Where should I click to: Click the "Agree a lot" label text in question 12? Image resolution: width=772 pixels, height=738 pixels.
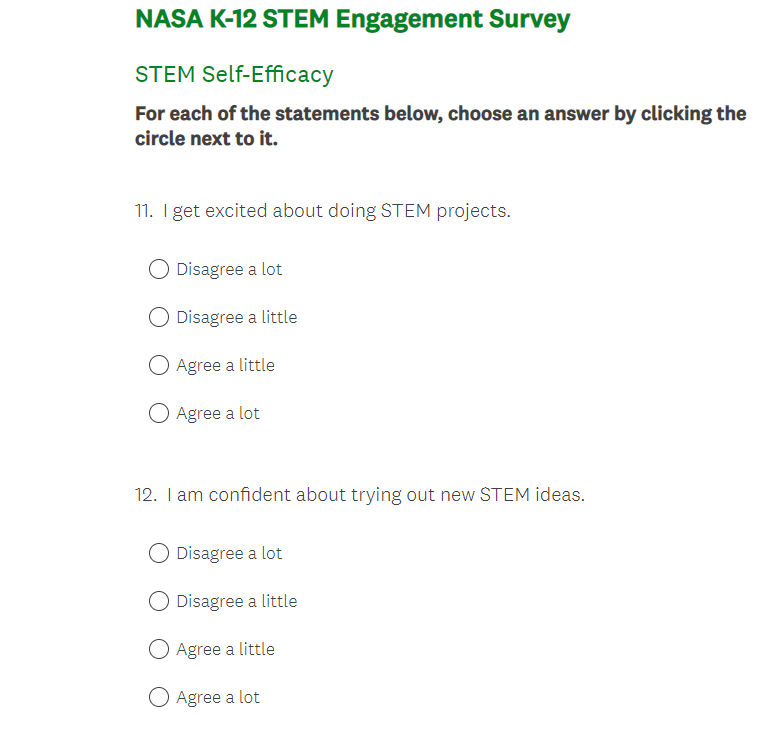click(x=218, y=697)
